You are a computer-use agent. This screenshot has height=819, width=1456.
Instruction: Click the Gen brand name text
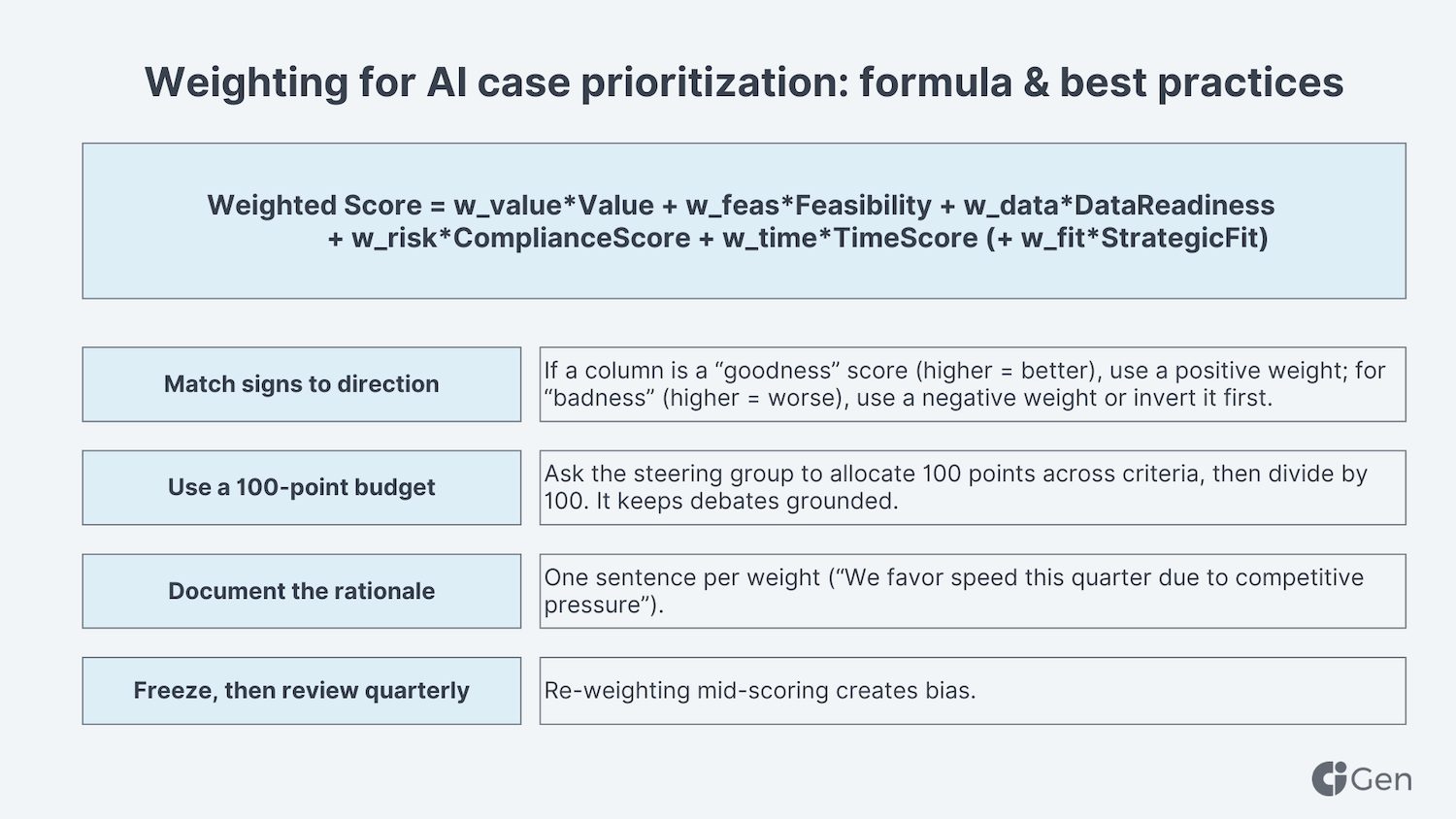coord(1381,779)
